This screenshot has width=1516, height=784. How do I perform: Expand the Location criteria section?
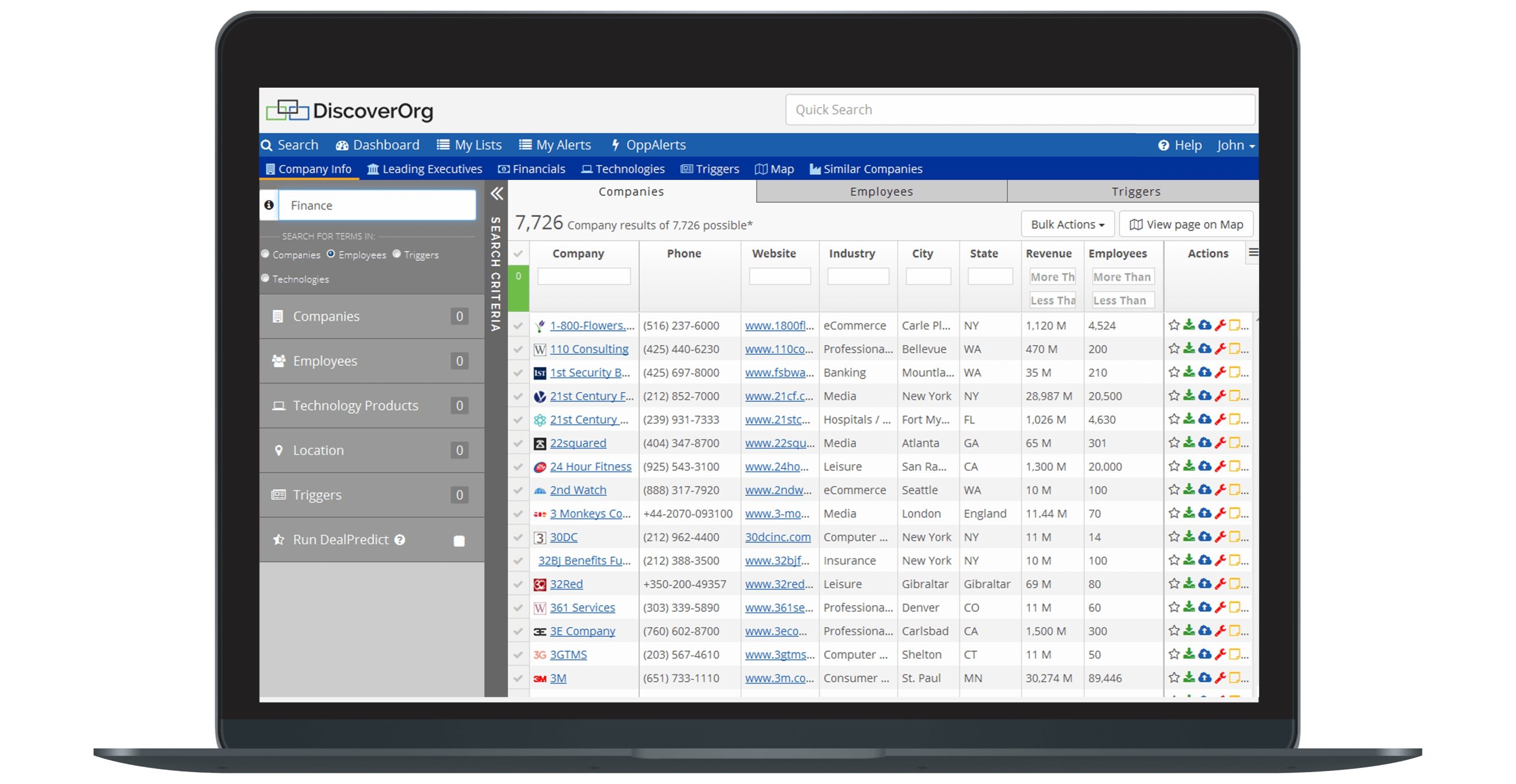[371, 450]
